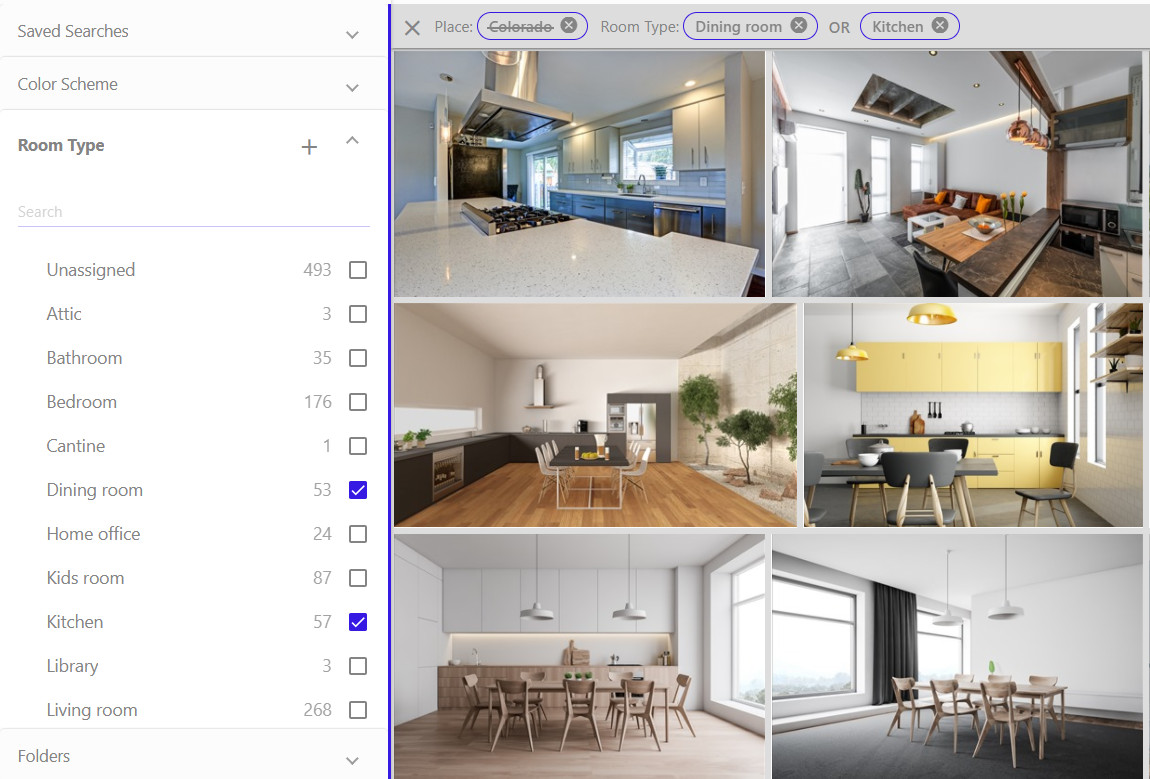Open the kitchen with range hood photo
Image resolution: width=1150 pixels, height=779 pixels.
(579, 174)
